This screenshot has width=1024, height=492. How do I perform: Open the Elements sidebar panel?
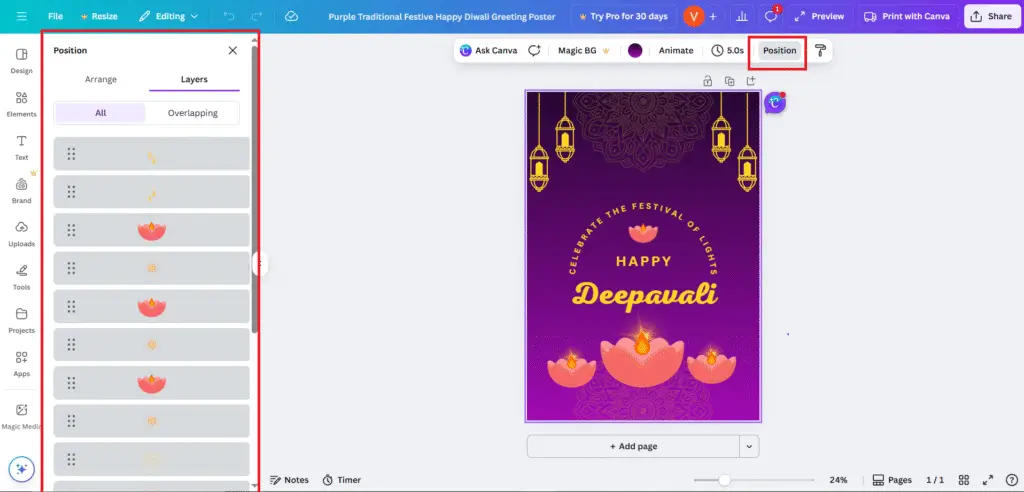[x=22, y=105]
